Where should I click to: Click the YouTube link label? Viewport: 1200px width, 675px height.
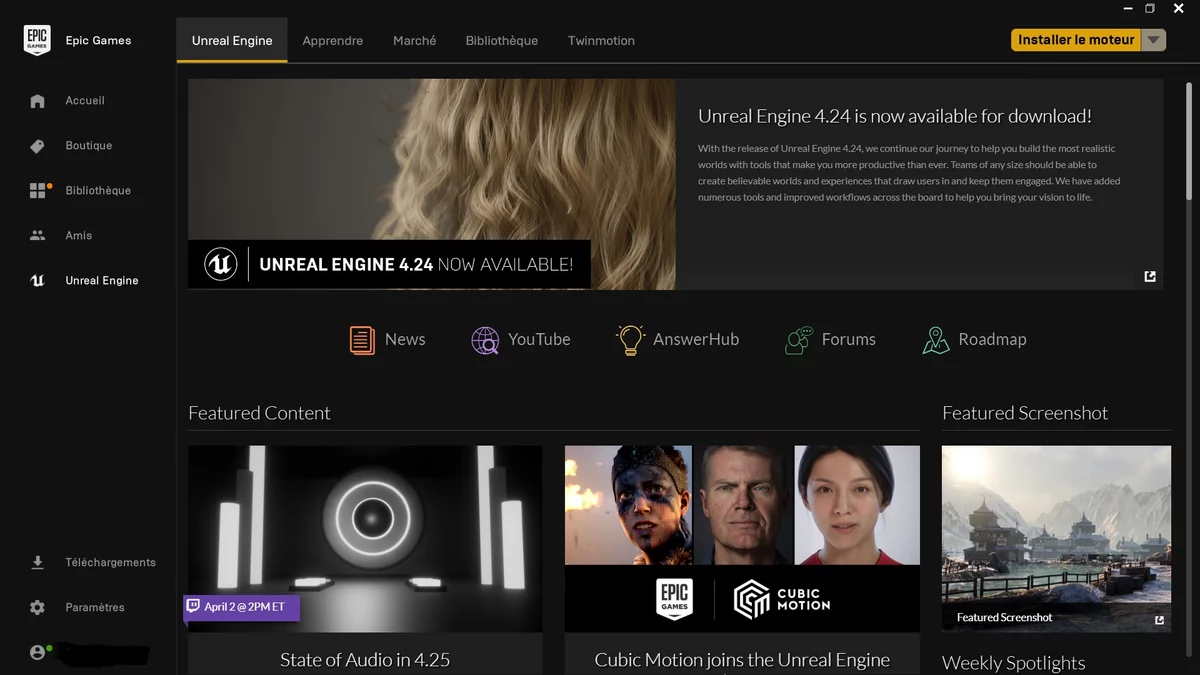(x=539, y=340)
